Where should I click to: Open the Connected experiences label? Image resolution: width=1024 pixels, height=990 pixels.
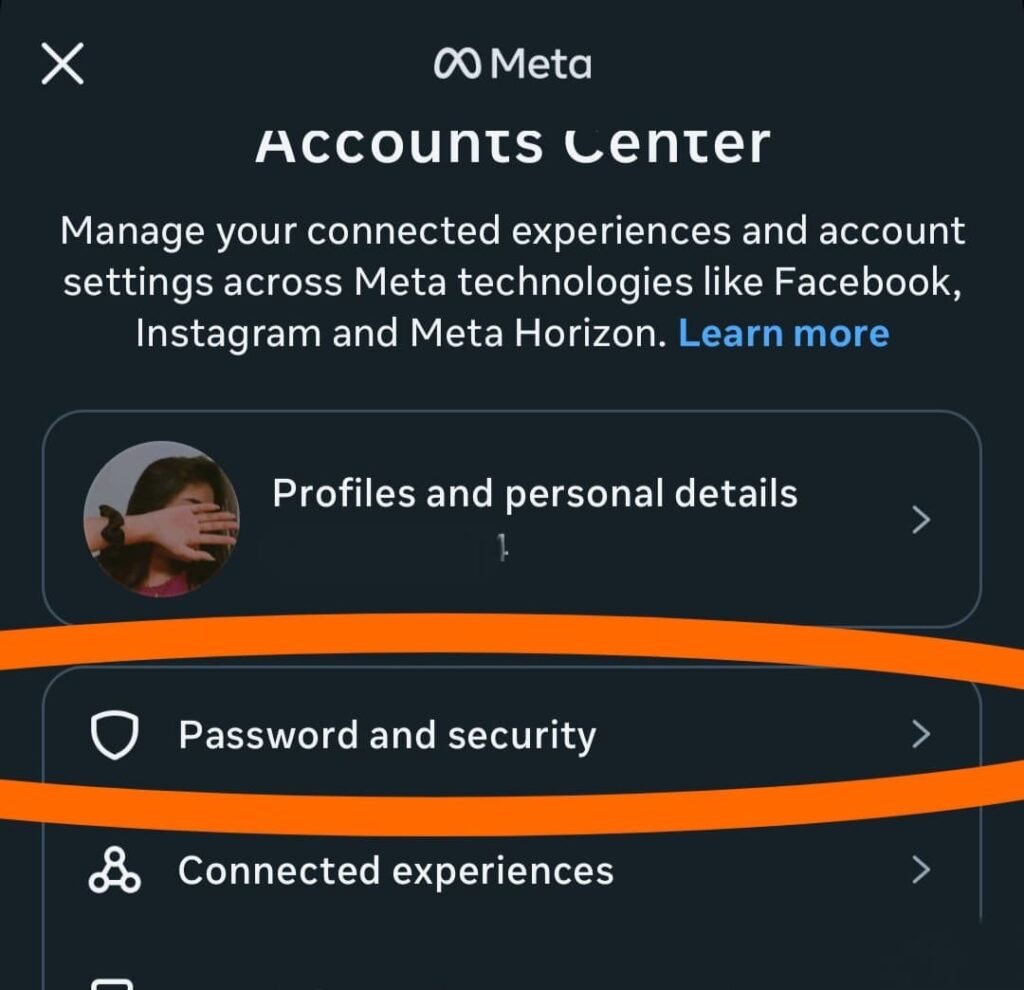395,871
